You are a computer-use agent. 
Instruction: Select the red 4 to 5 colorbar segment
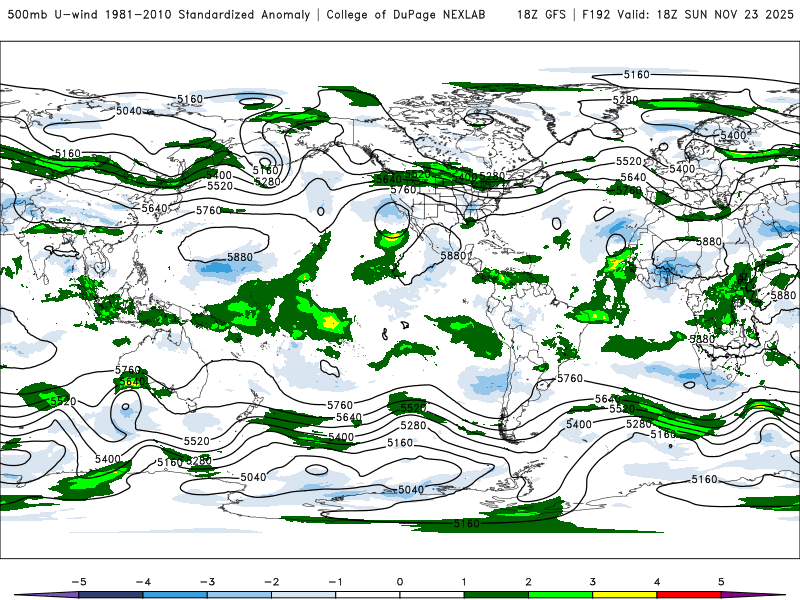point(689,595)
